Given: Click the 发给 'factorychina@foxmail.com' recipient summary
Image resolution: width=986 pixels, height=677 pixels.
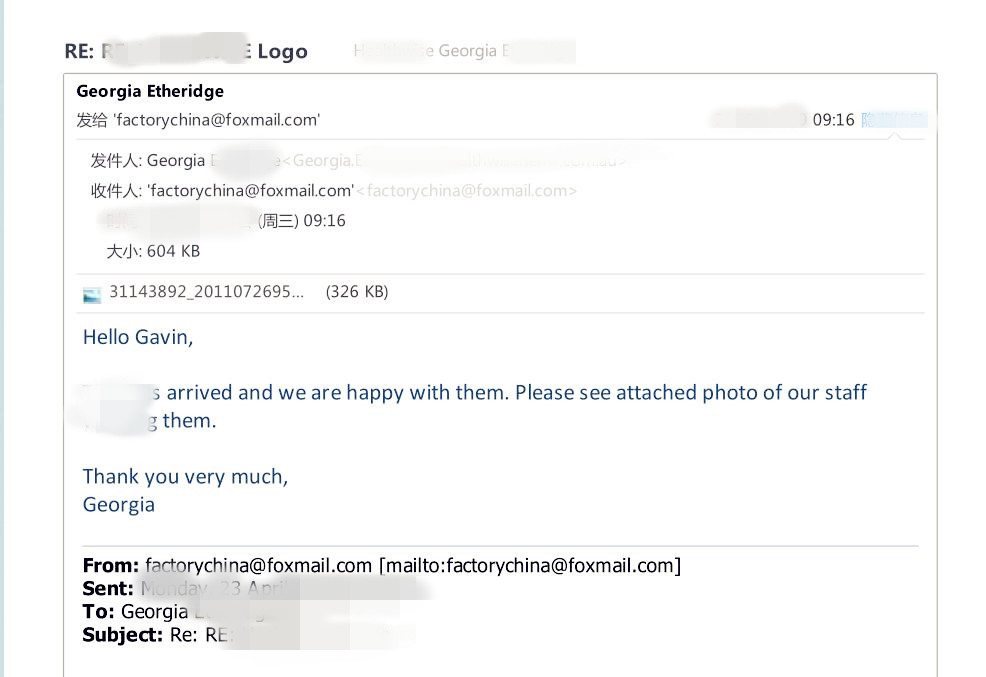Looking at the screenshot, I should pyautogui.click(x=198, y=120).
